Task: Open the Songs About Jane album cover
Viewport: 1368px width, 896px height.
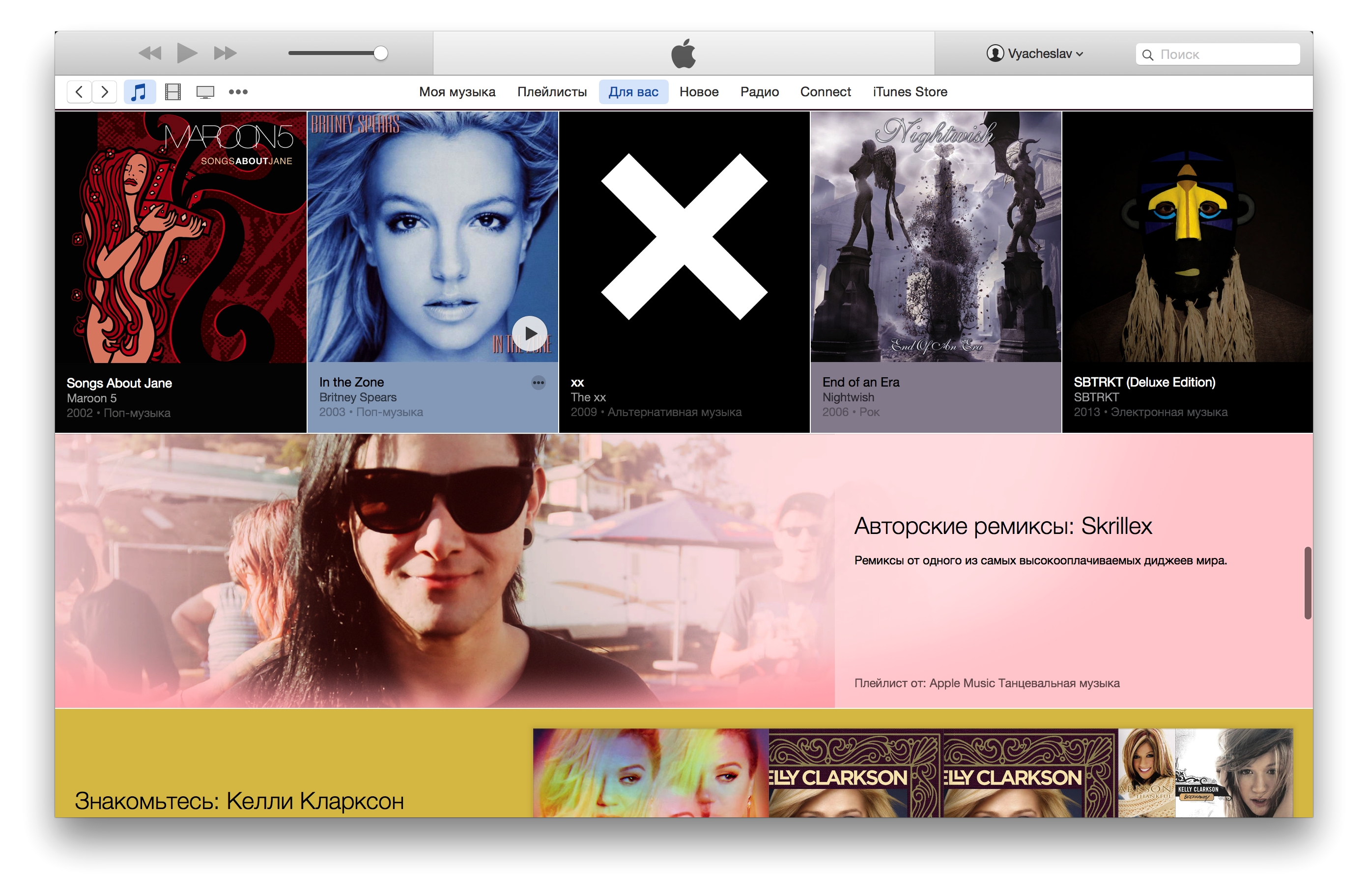Action: click(181, 237)
